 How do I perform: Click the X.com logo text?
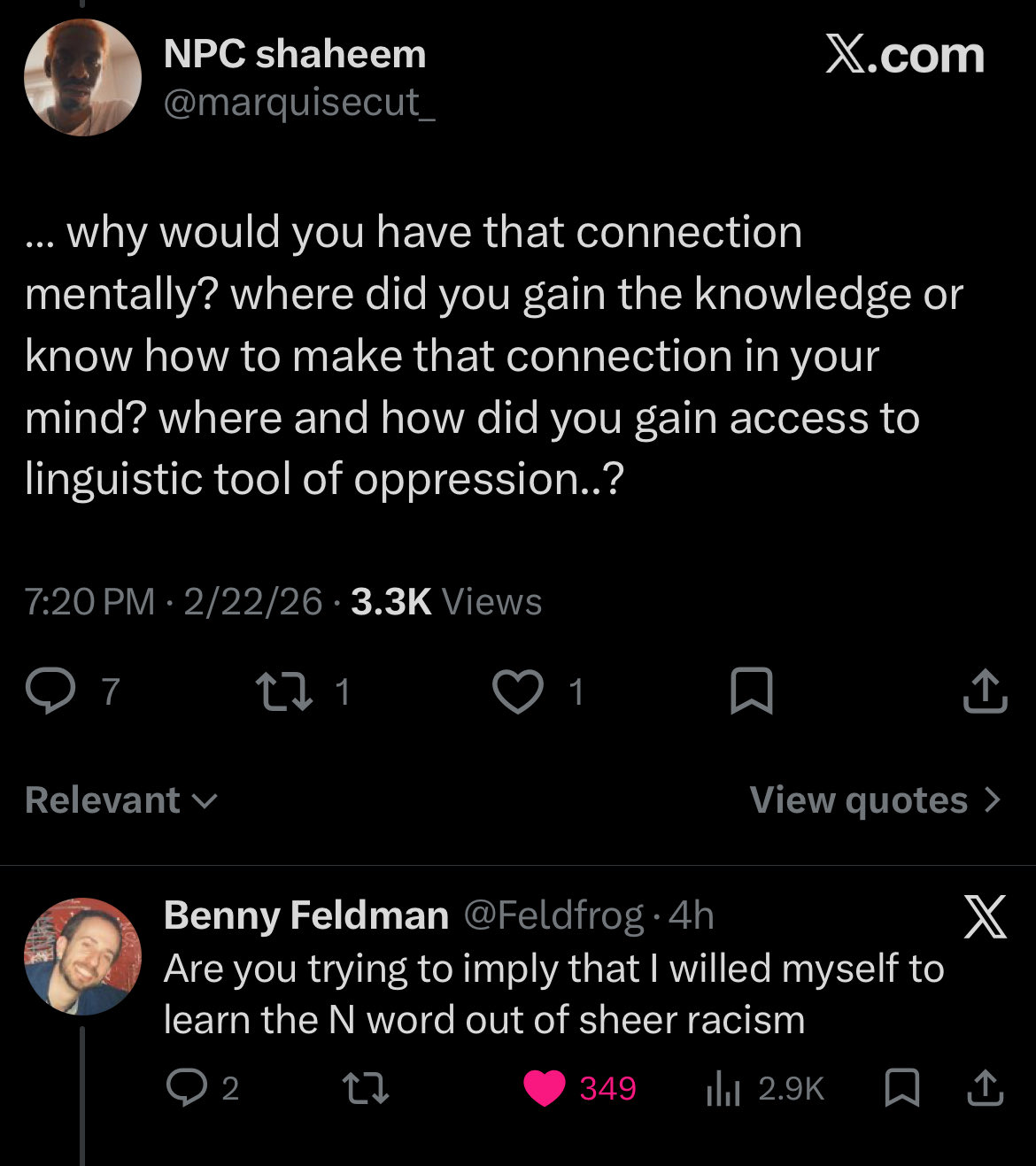pyautogui.click(x=904, y=55)
